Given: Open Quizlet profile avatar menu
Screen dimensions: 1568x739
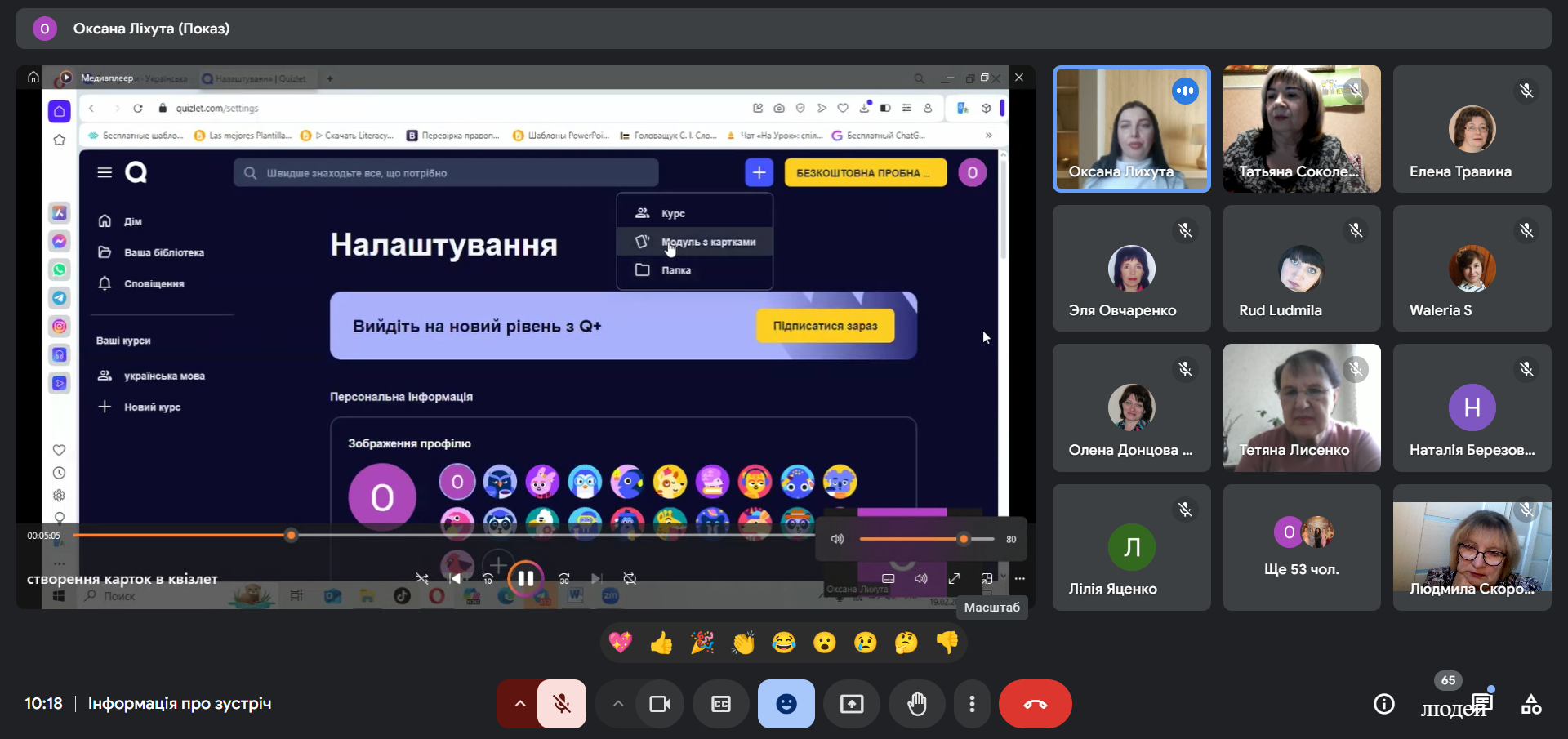Looking at the screenshot, I should coord(972,172).
